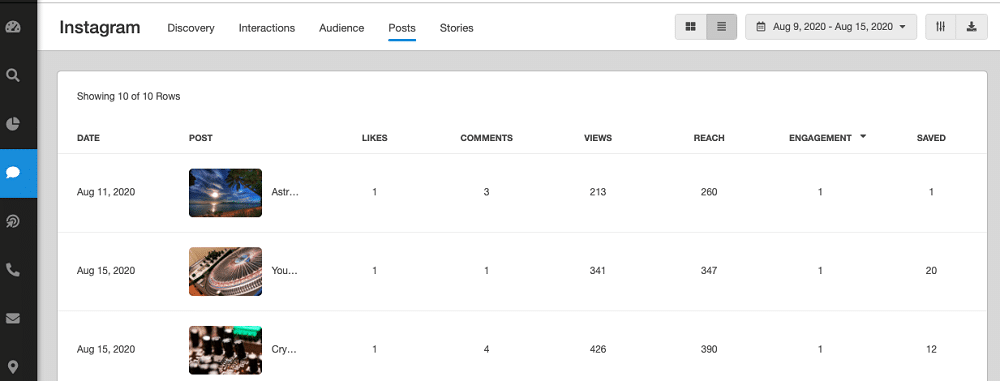Click the 260 reach value

pyautogui.click(x=709, y=192)
